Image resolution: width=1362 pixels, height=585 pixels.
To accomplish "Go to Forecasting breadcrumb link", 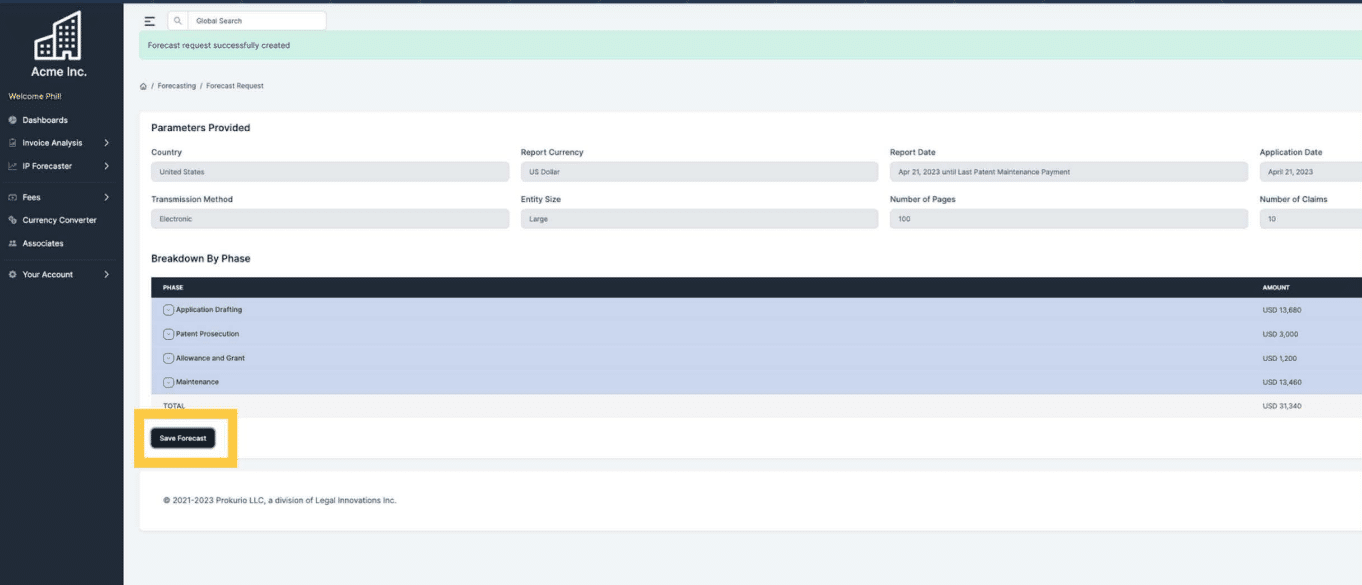I will 177,86.
